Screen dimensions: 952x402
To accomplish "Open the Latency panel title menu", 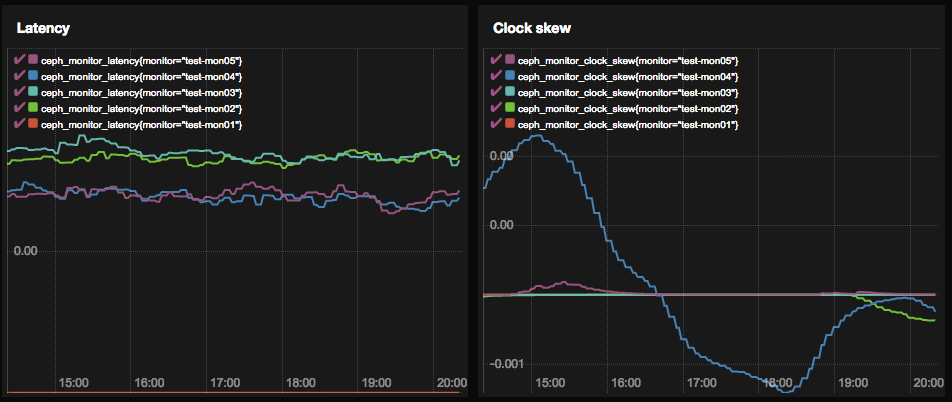I will (x=43, y=28).
